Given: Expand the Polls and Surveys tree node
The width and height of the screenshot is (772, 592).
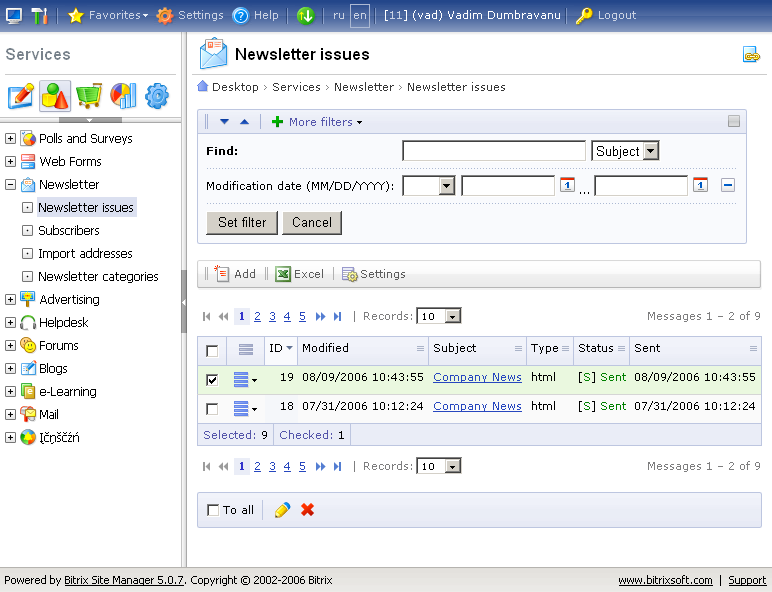Looking at the screenshot, I should pos(10,139).
